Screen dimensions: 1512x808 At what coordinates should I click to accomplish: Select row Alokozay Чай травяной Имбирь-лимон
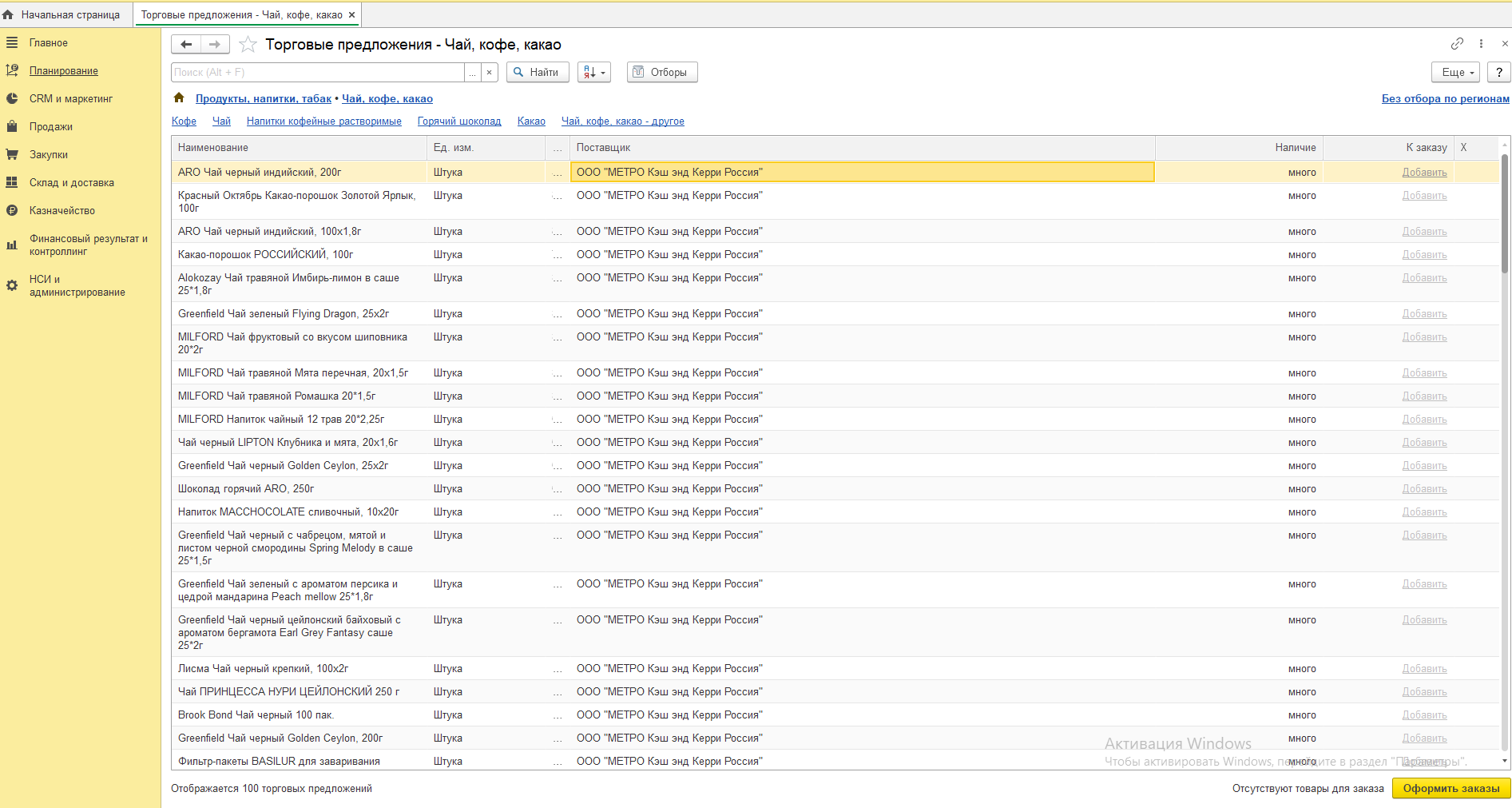835,284
